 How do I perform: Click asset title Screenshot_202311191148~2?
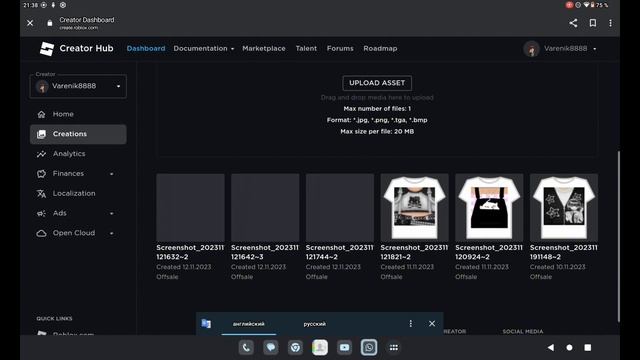[x=564, y=252]
